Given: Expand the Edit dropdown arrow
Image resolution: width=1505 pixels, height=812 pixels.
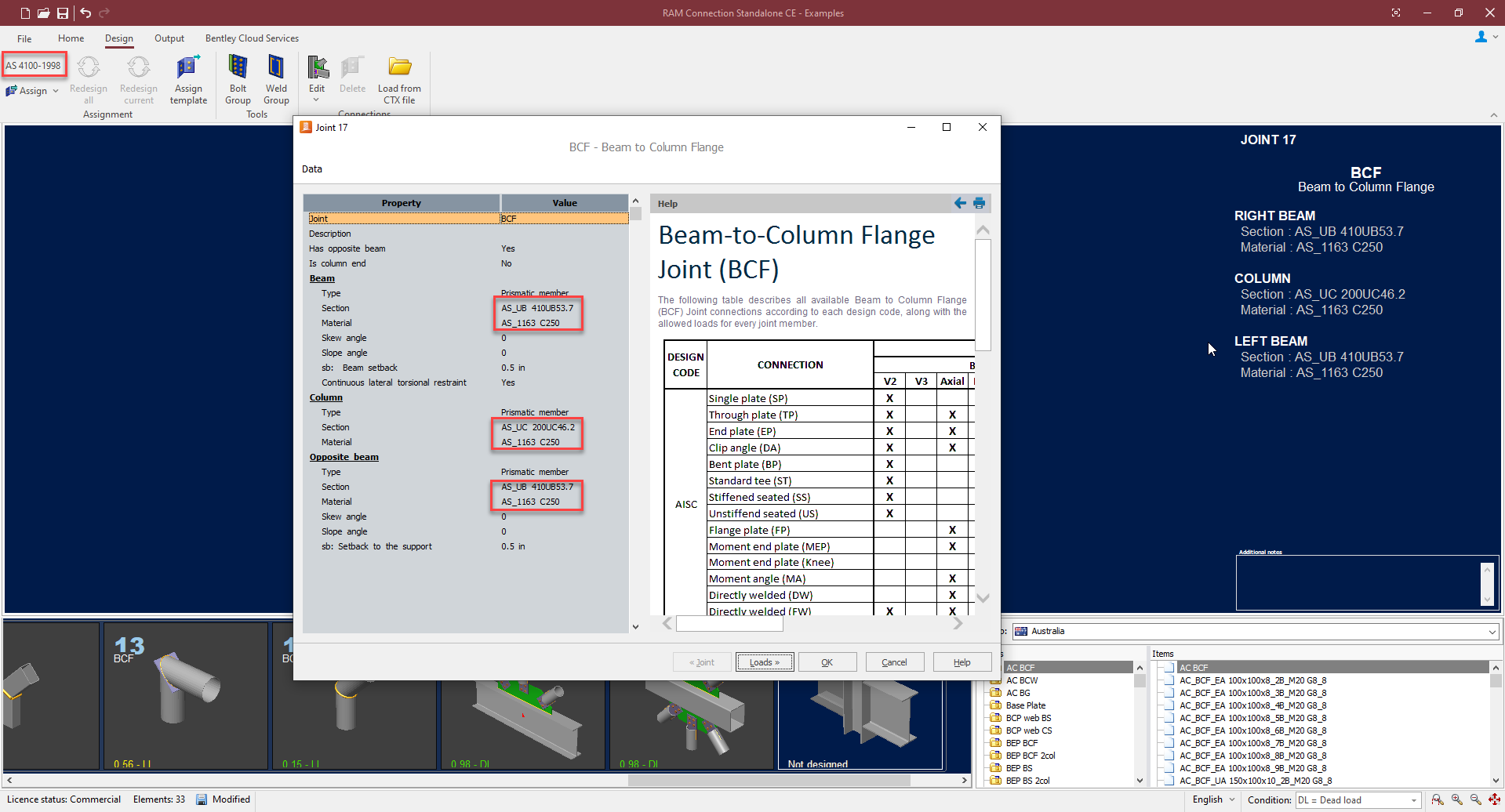Looking at the screenshot, I should click(x=317, y=100).
